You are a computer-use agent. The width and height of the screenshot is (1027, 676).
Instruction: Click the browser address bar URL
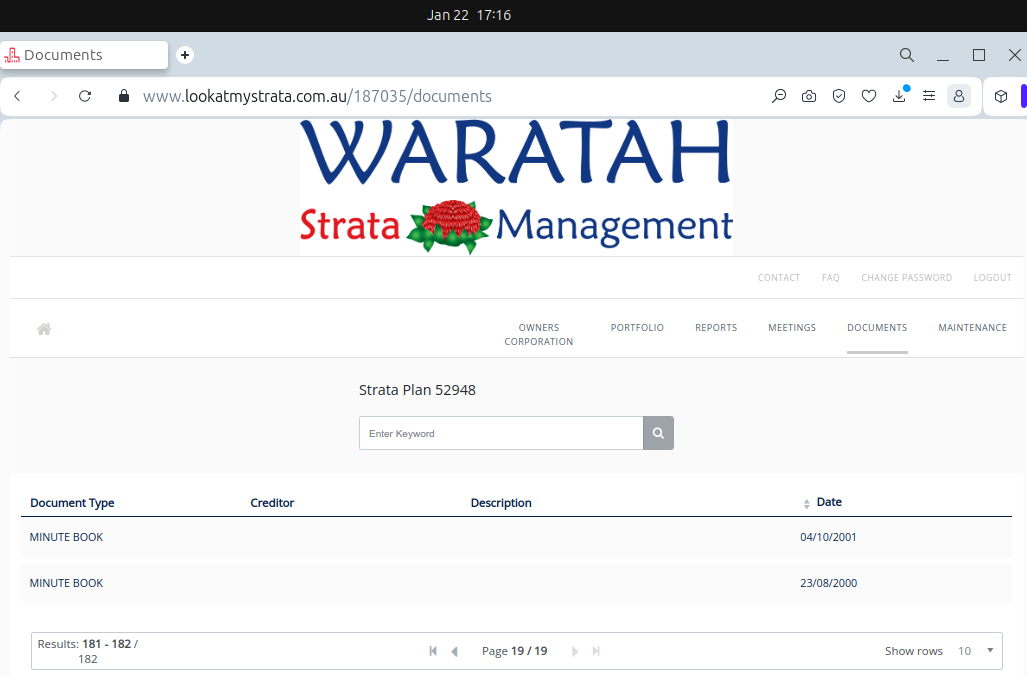tap(317, 96)
